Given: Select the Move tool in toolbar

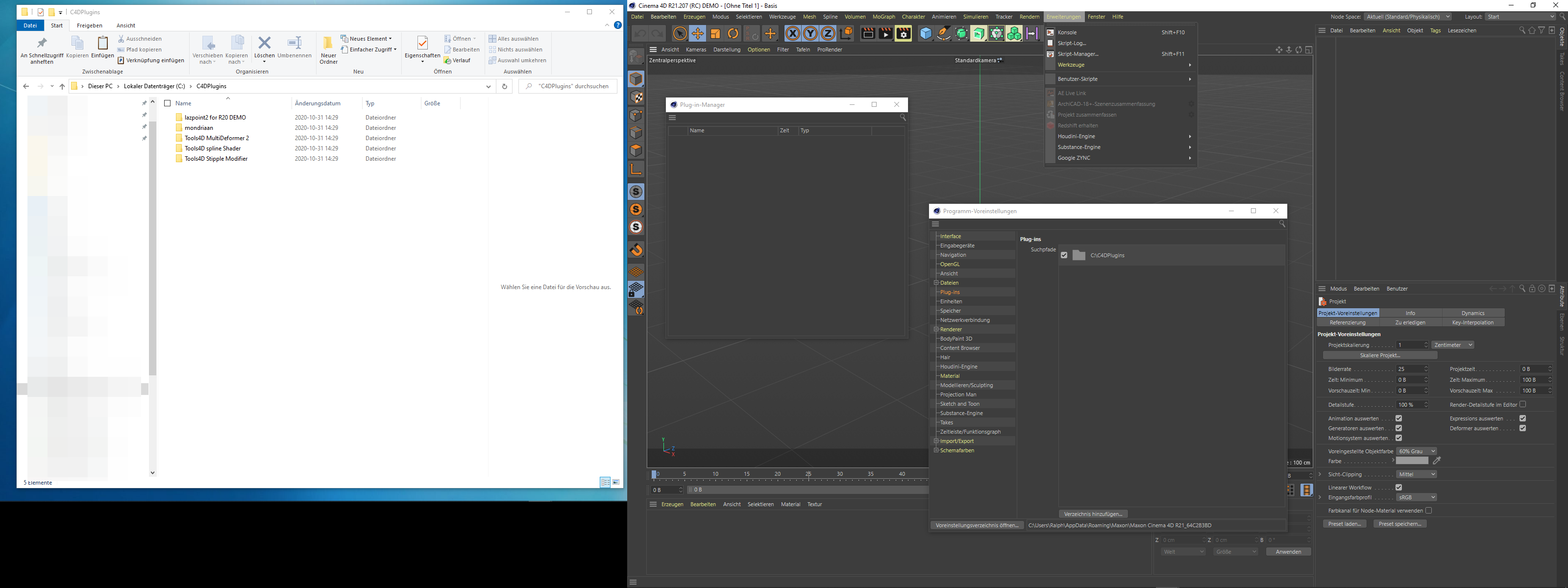Looking at the screenshot, I should pos(698,34).
